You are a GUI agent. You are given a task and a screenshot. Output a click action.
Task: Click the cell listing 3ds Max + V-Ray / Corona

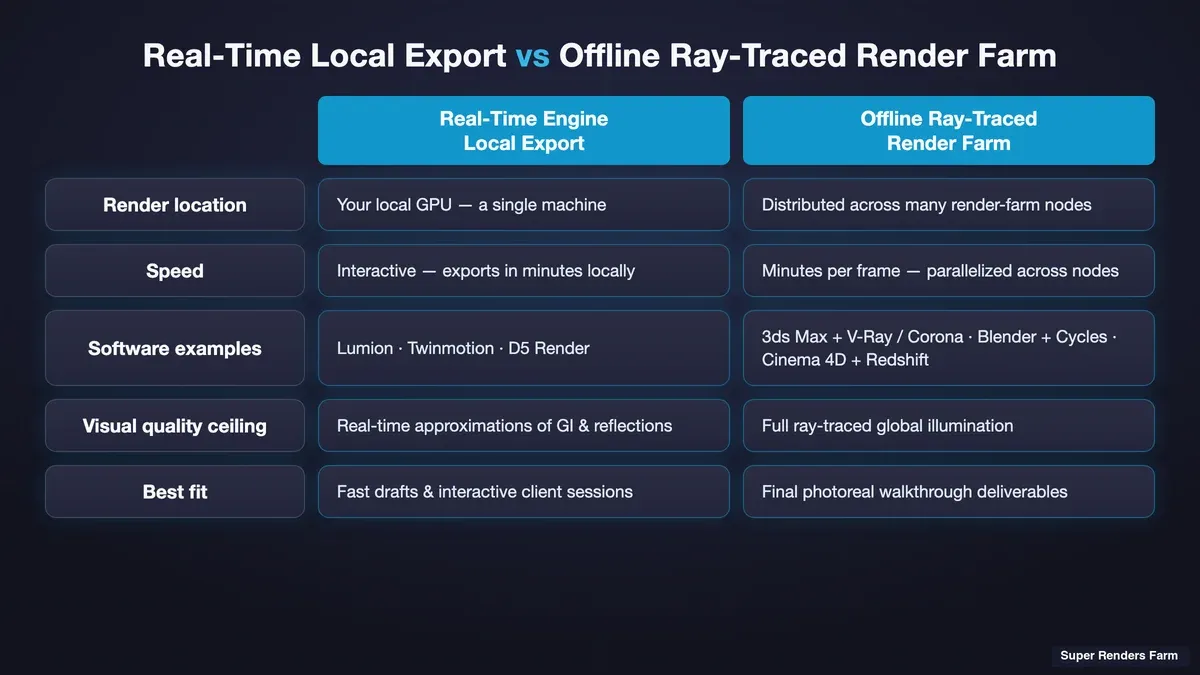pos(949,348)
